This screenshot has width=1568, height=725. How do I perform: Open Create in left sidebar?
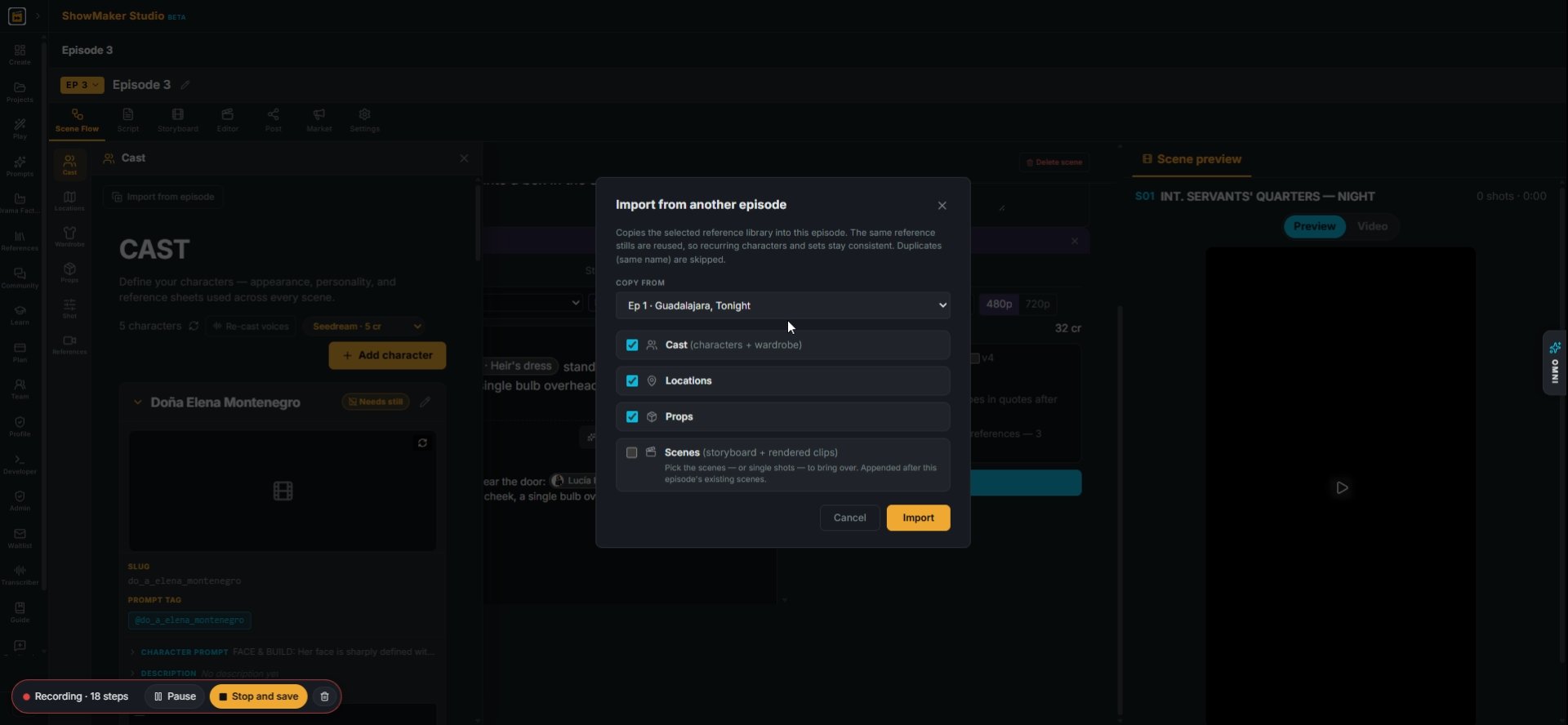pyautogui.click(x=20, y=55)
